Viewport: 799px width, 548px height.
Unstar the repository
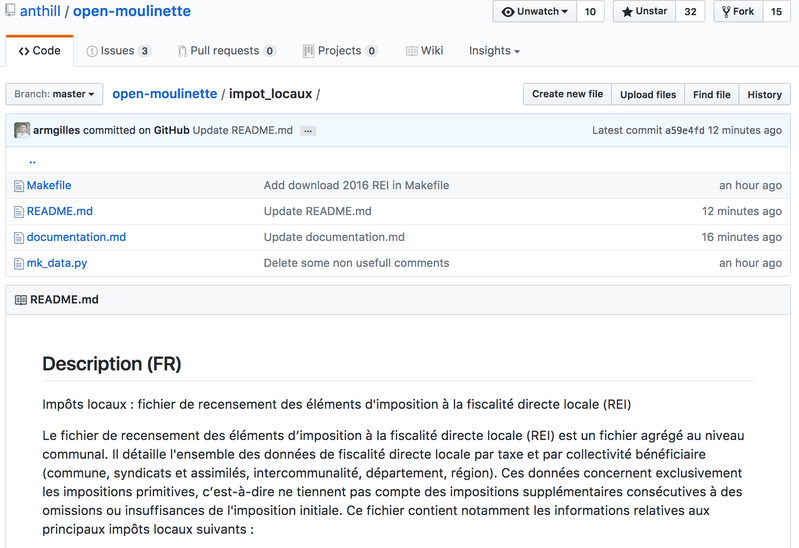coord(645,11)
